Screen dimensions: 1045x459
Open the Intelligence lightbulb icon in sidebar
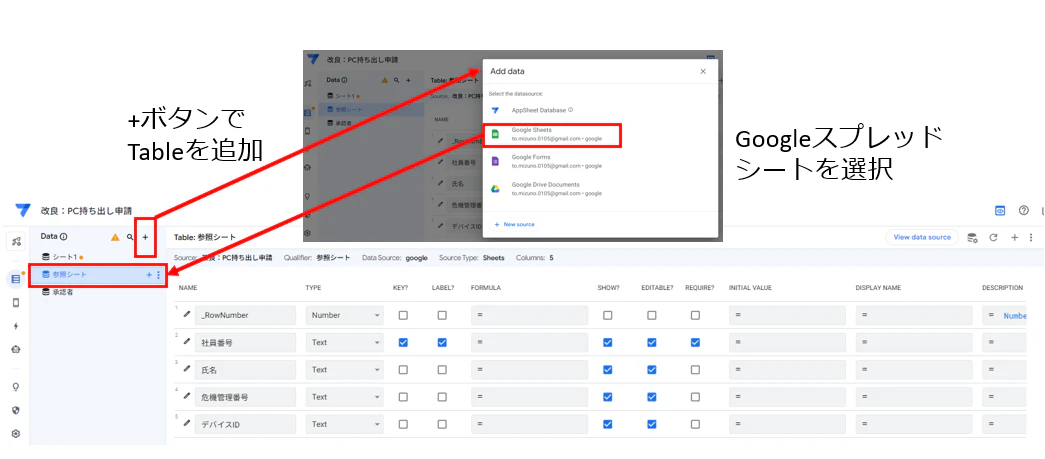(16, 386)
